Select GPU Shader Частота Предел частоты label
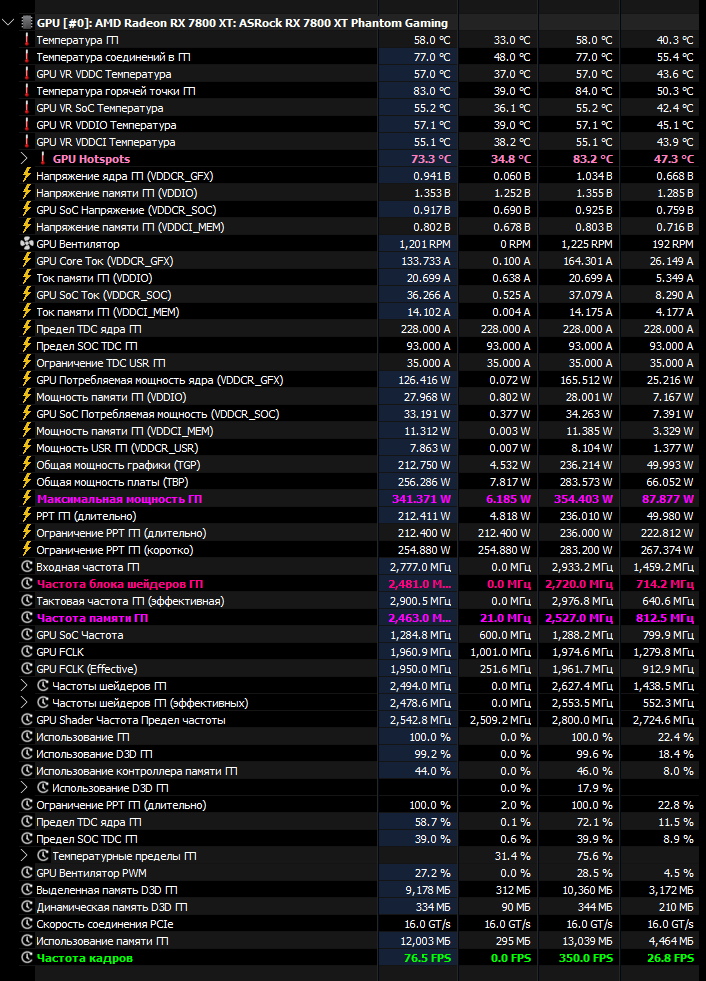 131,720
